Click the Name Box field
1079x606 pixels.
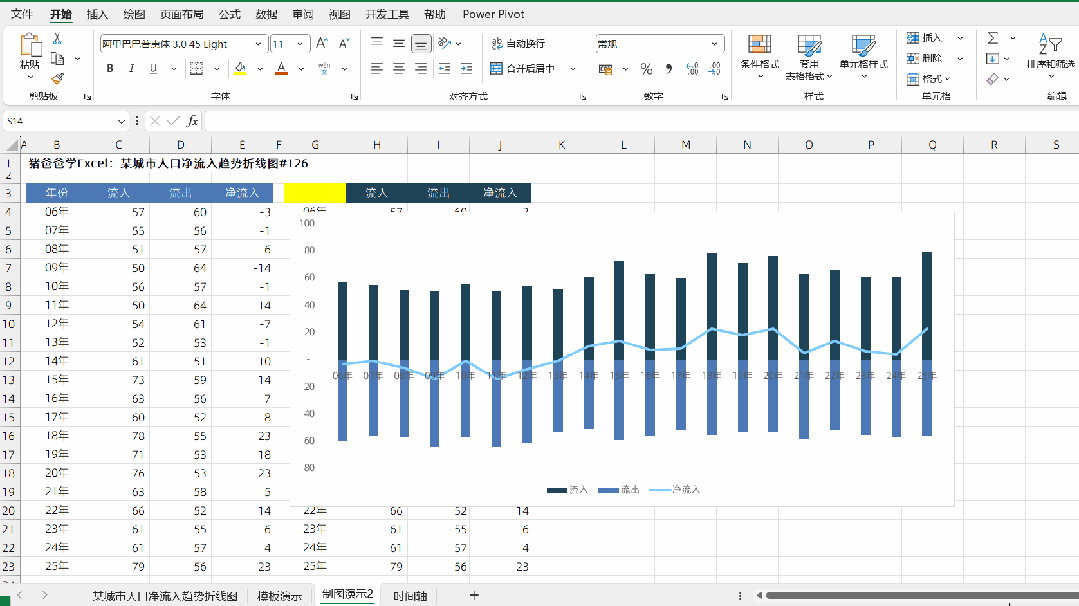(x=59, y=121)
